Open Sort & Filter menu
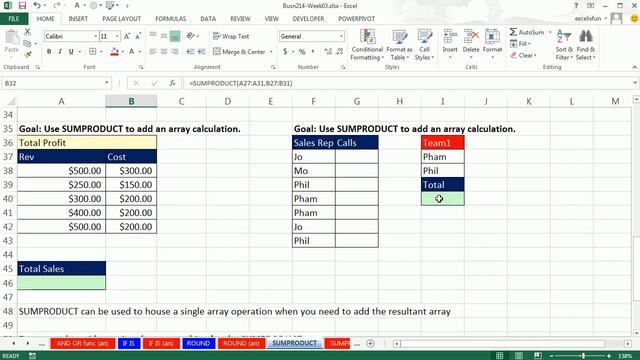 (x=564, y=45)
